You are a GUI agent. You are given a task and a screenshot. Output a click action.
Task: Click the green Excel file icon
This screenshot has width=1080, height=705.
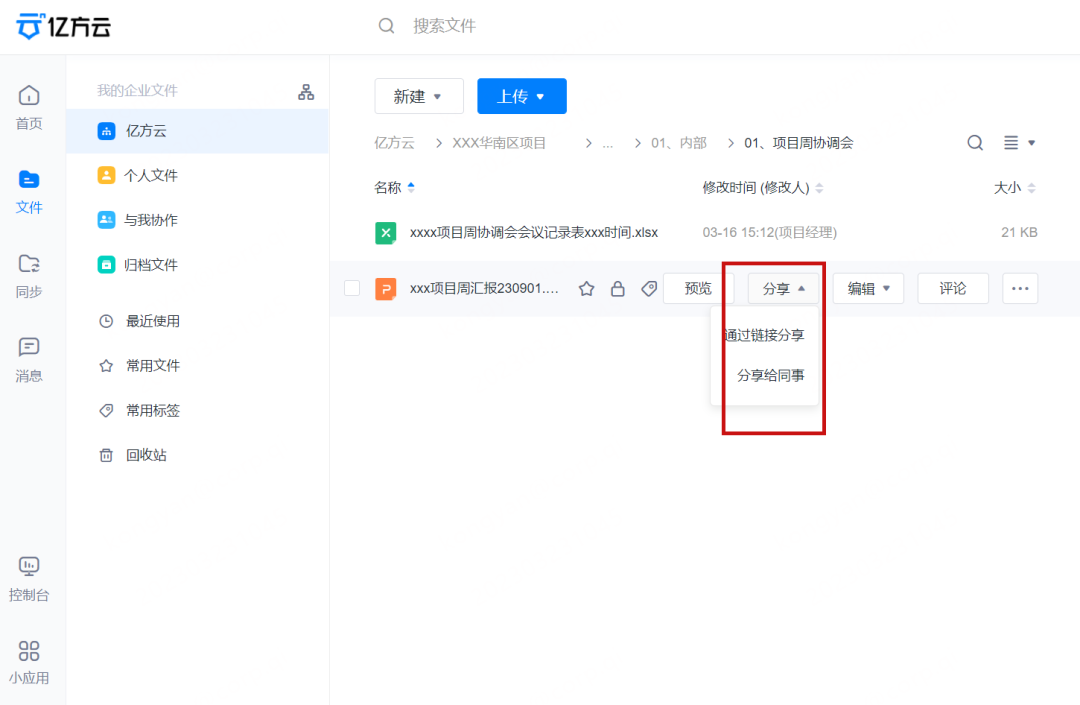(386, 233)
